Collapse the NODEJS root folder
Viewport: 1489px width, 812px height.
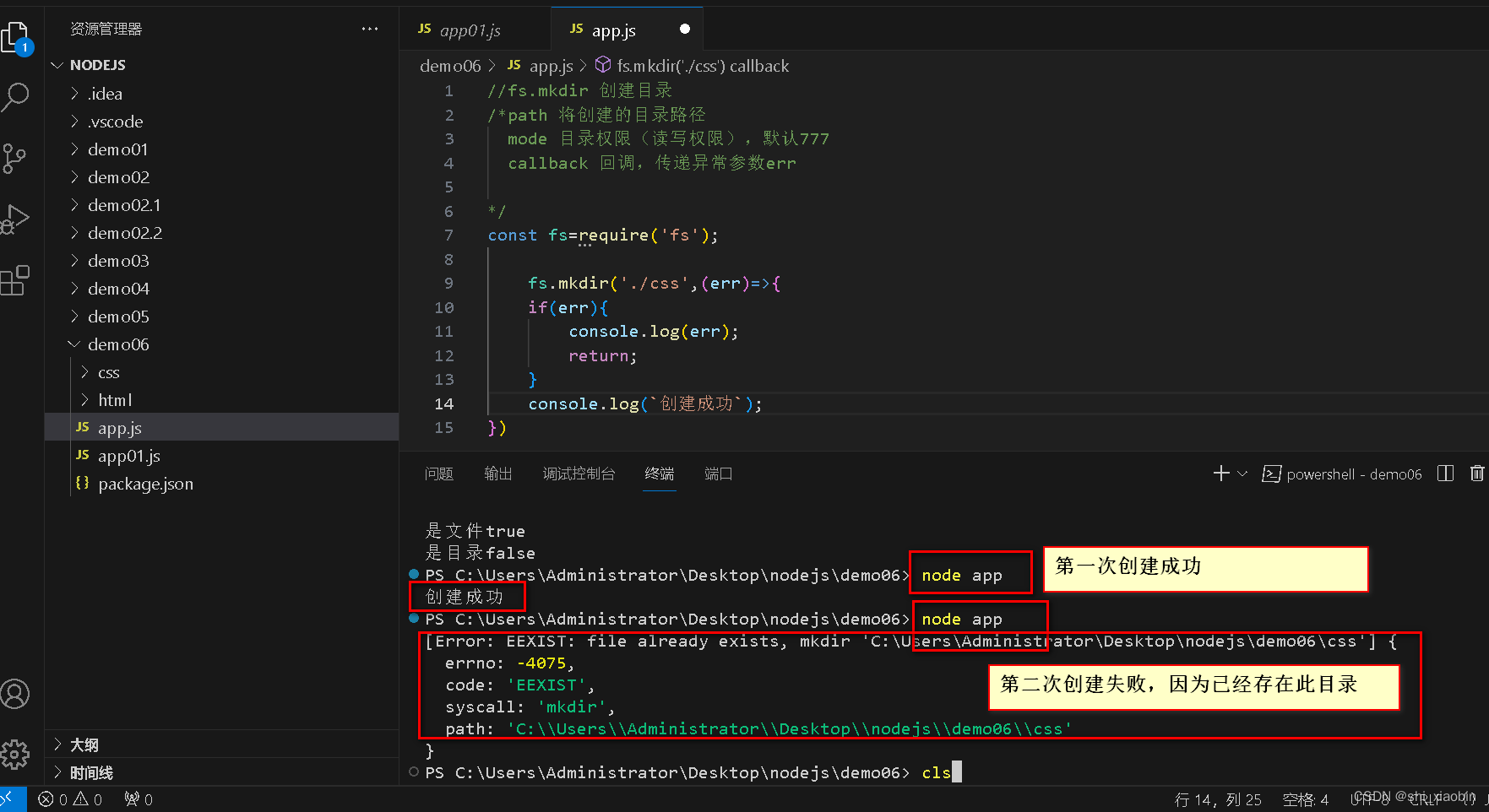coord(221,65)
